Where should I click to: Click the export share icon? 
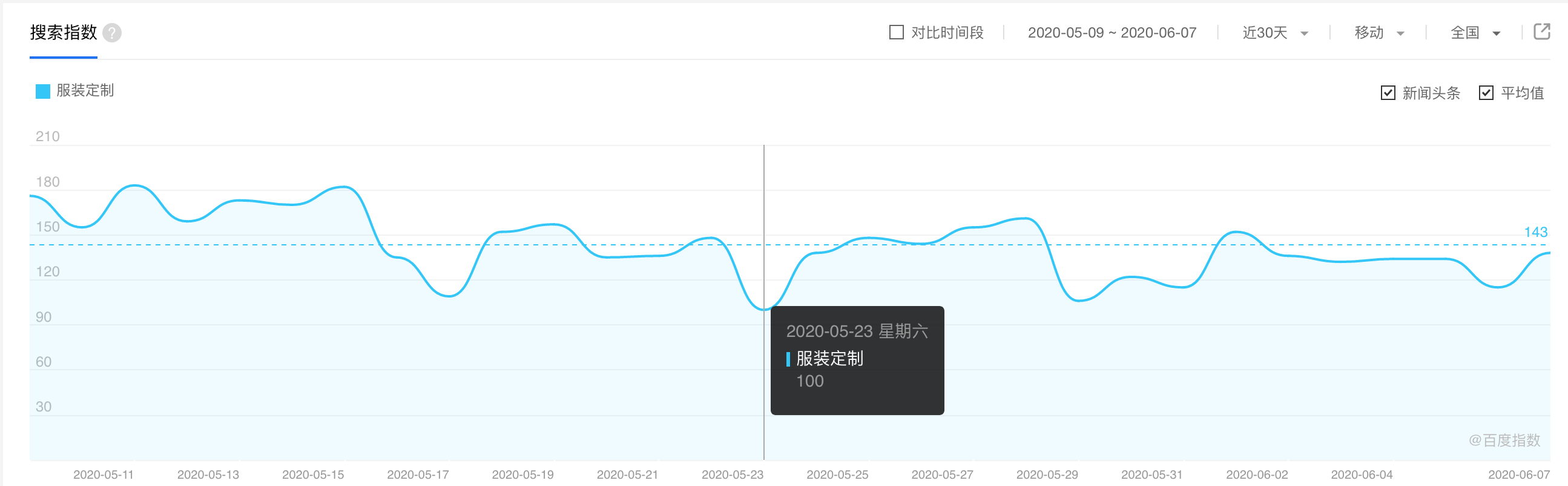[1541, 32]
